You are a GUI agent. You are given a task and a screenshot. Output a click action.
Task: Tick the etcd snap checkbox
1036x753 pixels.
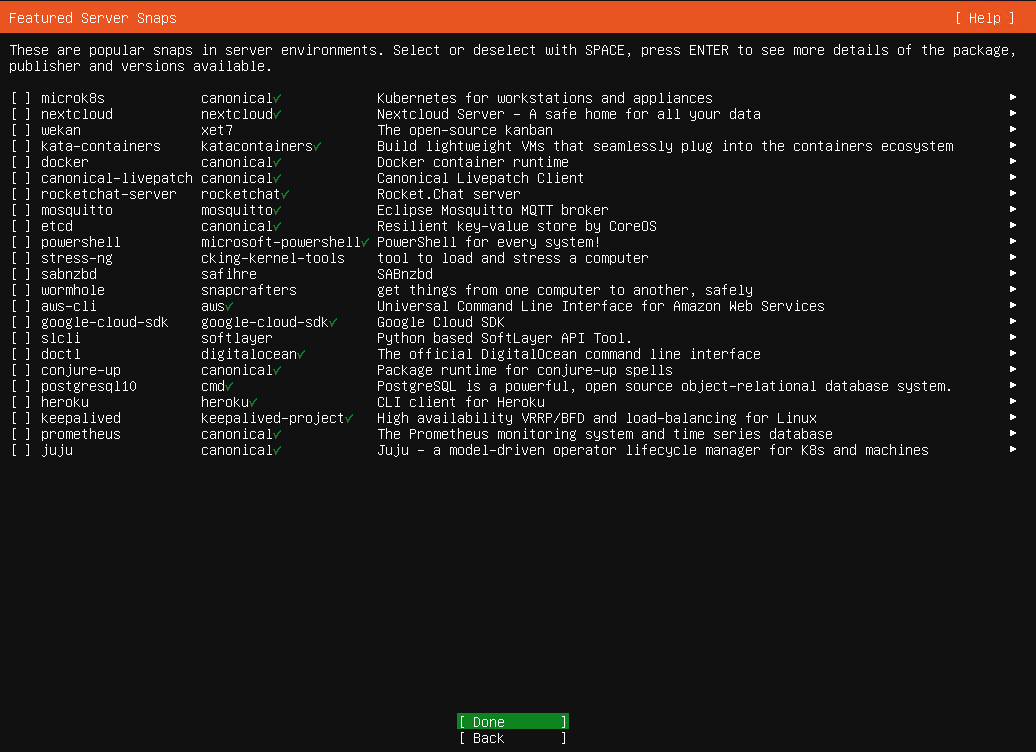pyautogui.click(x=20, y=227)
